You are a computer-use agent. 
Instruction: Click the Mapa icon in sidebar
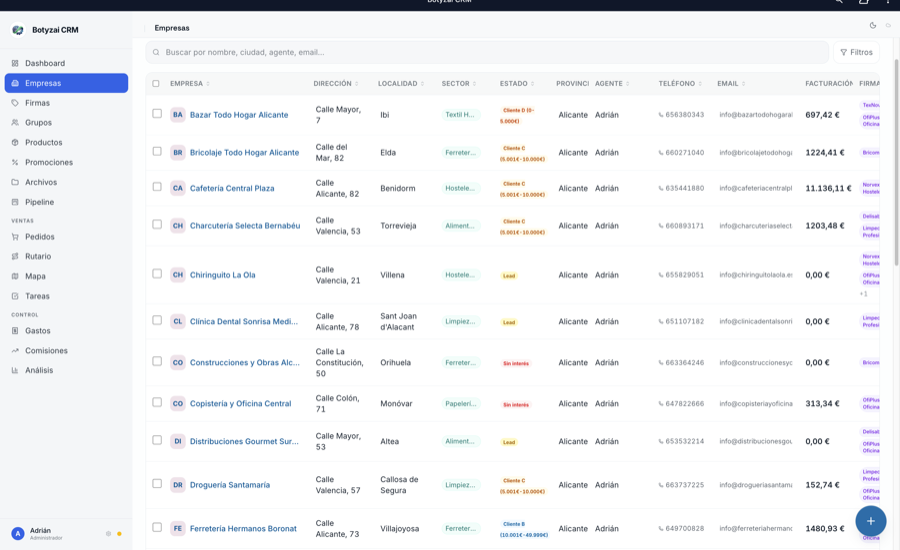(15, 276)
